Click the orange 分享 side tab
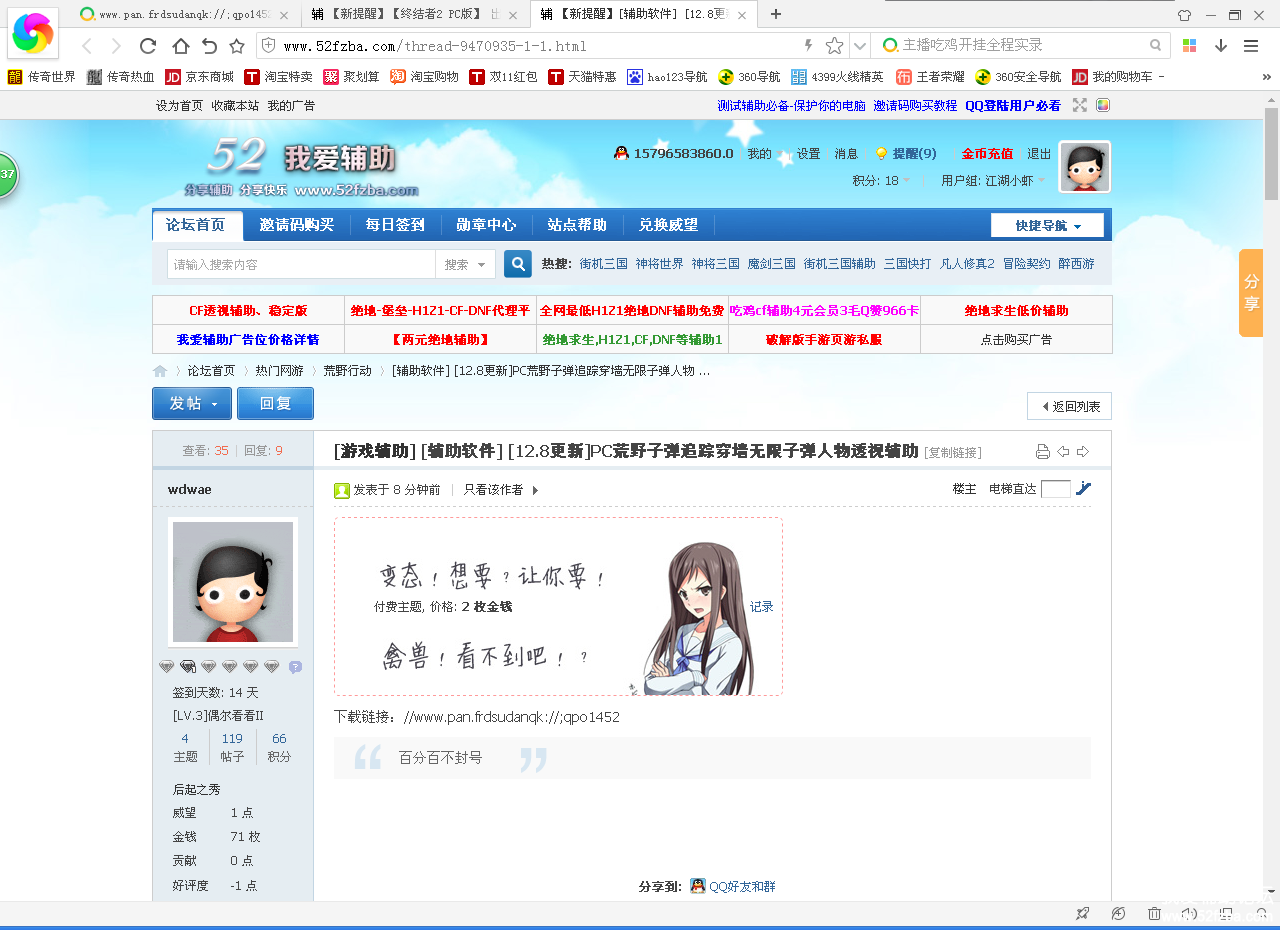Viewport: 1280px width, 930px height. 1251,293
